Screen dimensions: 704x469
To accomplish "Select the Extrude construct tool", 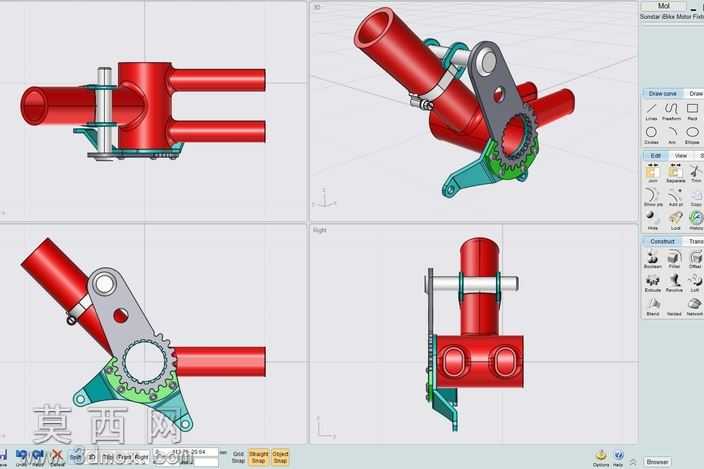I will pyautogui.click(x=652, y=283).
